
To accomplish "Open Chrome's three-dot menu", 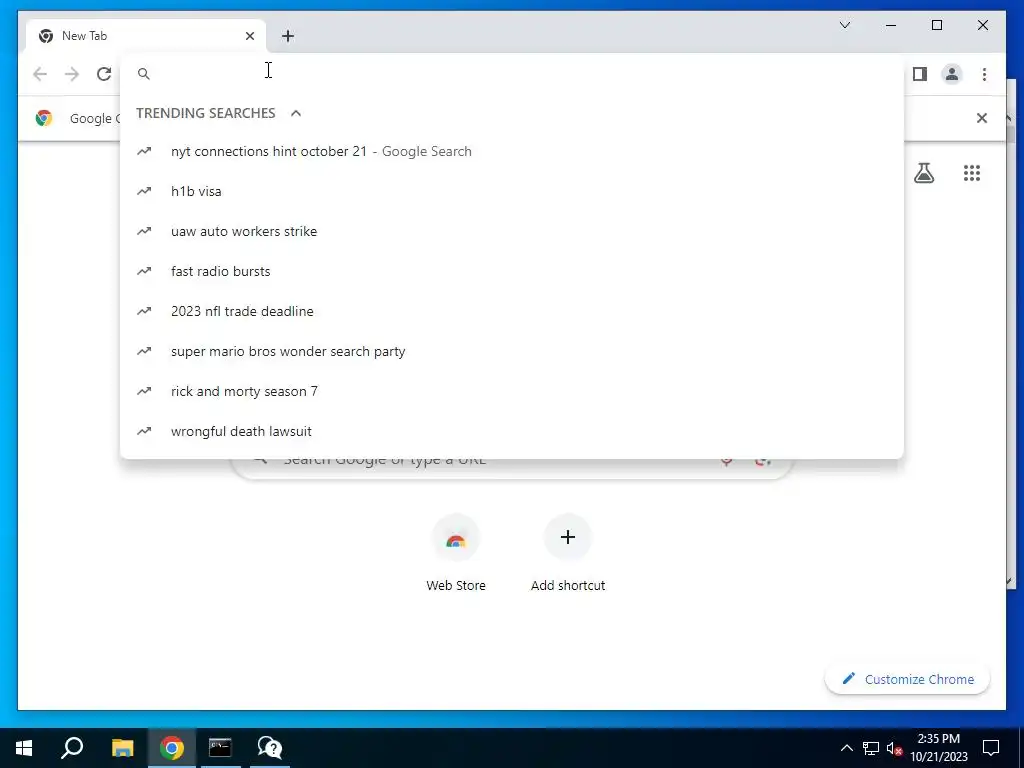I will click(x=984, y=74).
